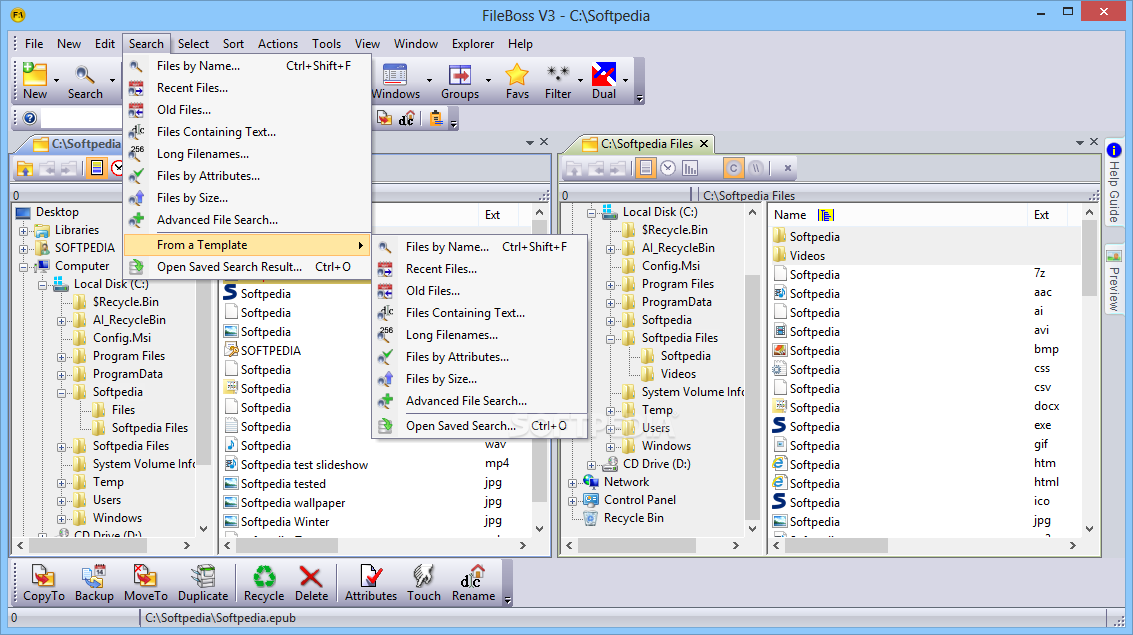This screenshot has width=1133, height=635.
Task: Open the Select menu
Action: click(193, 43)
